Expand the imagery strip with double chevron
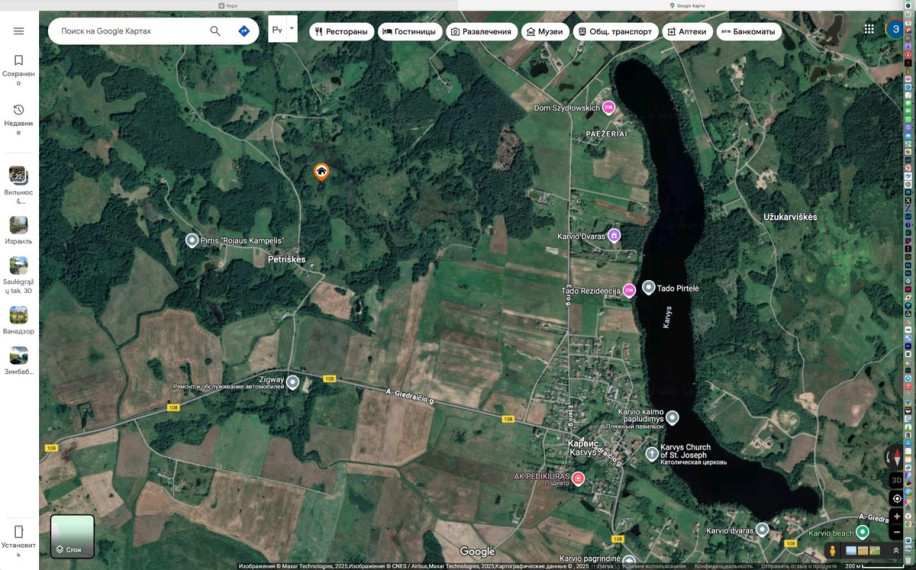Viewport: 916px width, 570px height. pyautogui.click(x=896, y=550)
